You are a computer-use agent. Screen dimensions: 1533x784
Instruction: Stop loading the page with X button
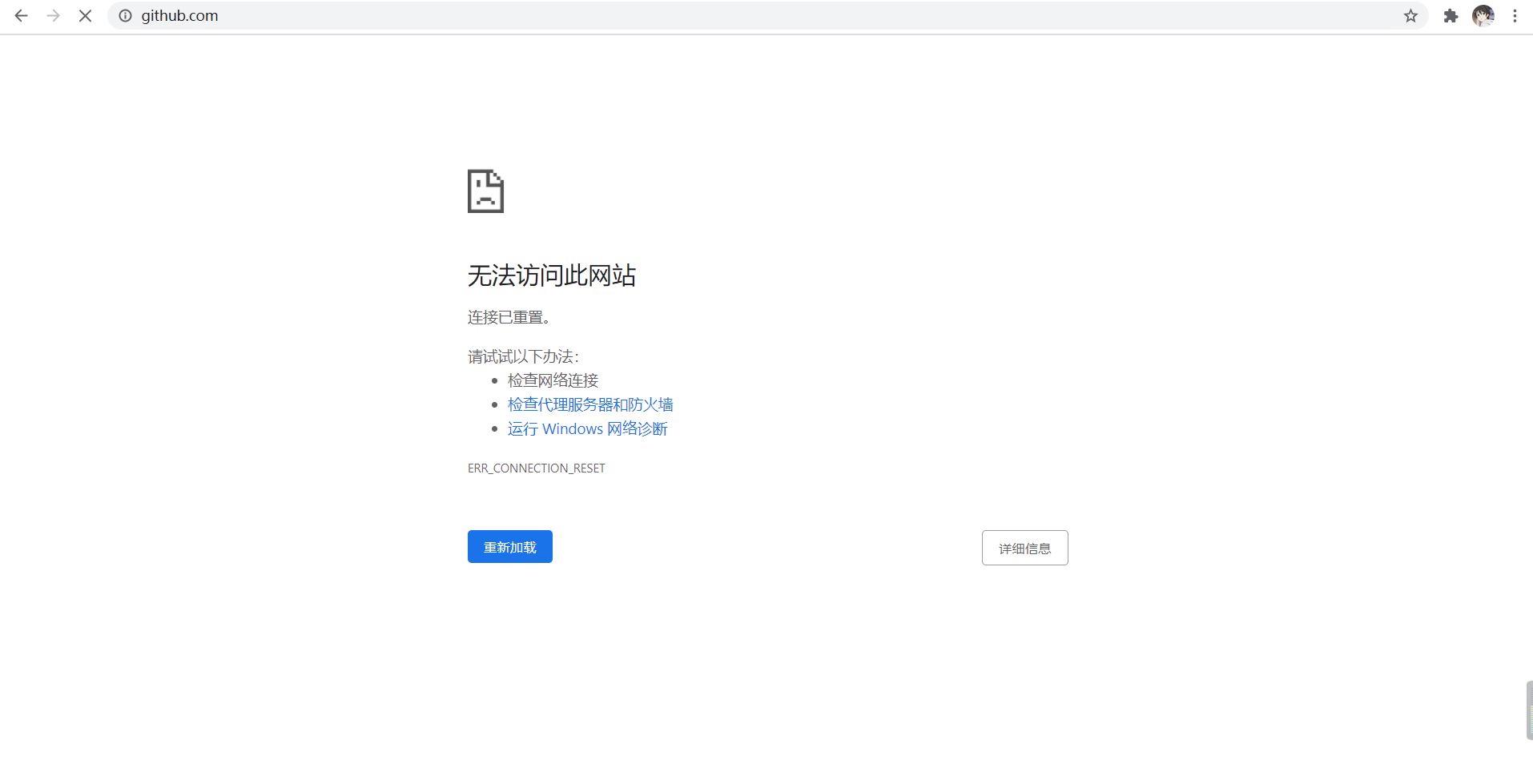[85, 16]
